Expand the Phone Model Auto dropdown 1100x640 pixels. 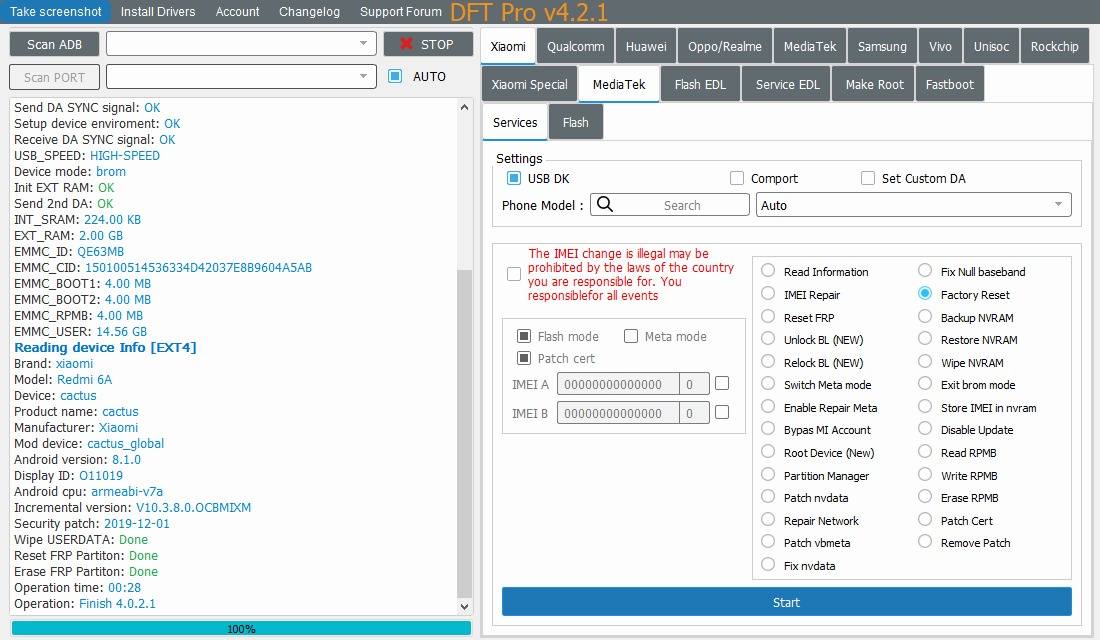click(x=913, y=205)
